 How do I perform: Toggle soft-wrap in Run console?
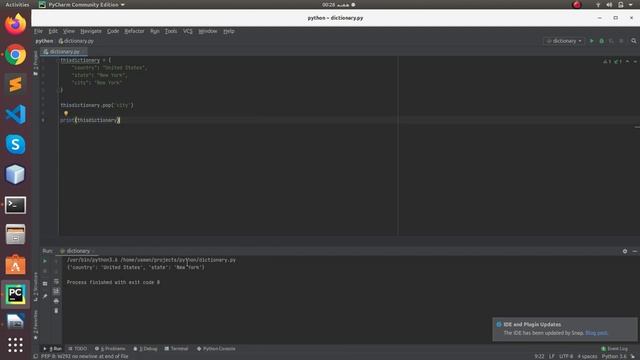pos(56,281)
